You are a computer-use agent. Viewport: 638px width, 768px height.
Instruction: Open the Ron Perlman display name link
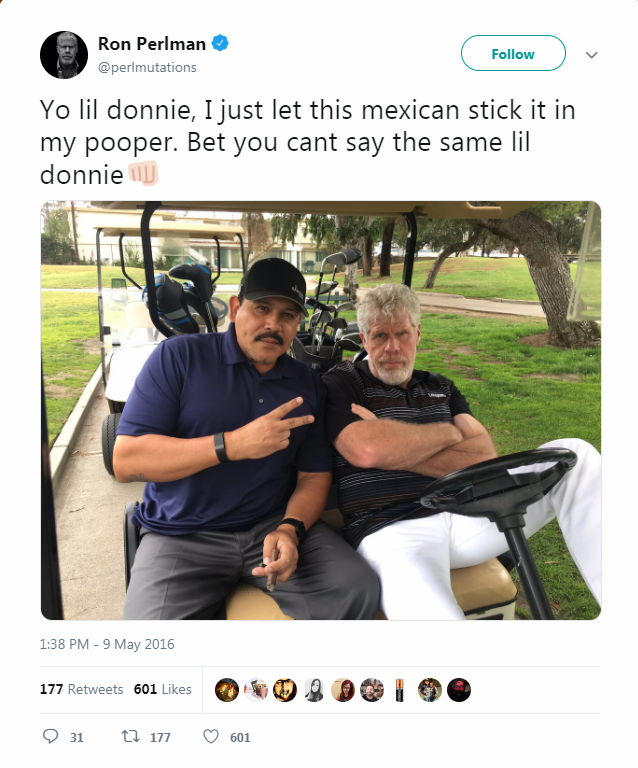[x=152, y=44]
